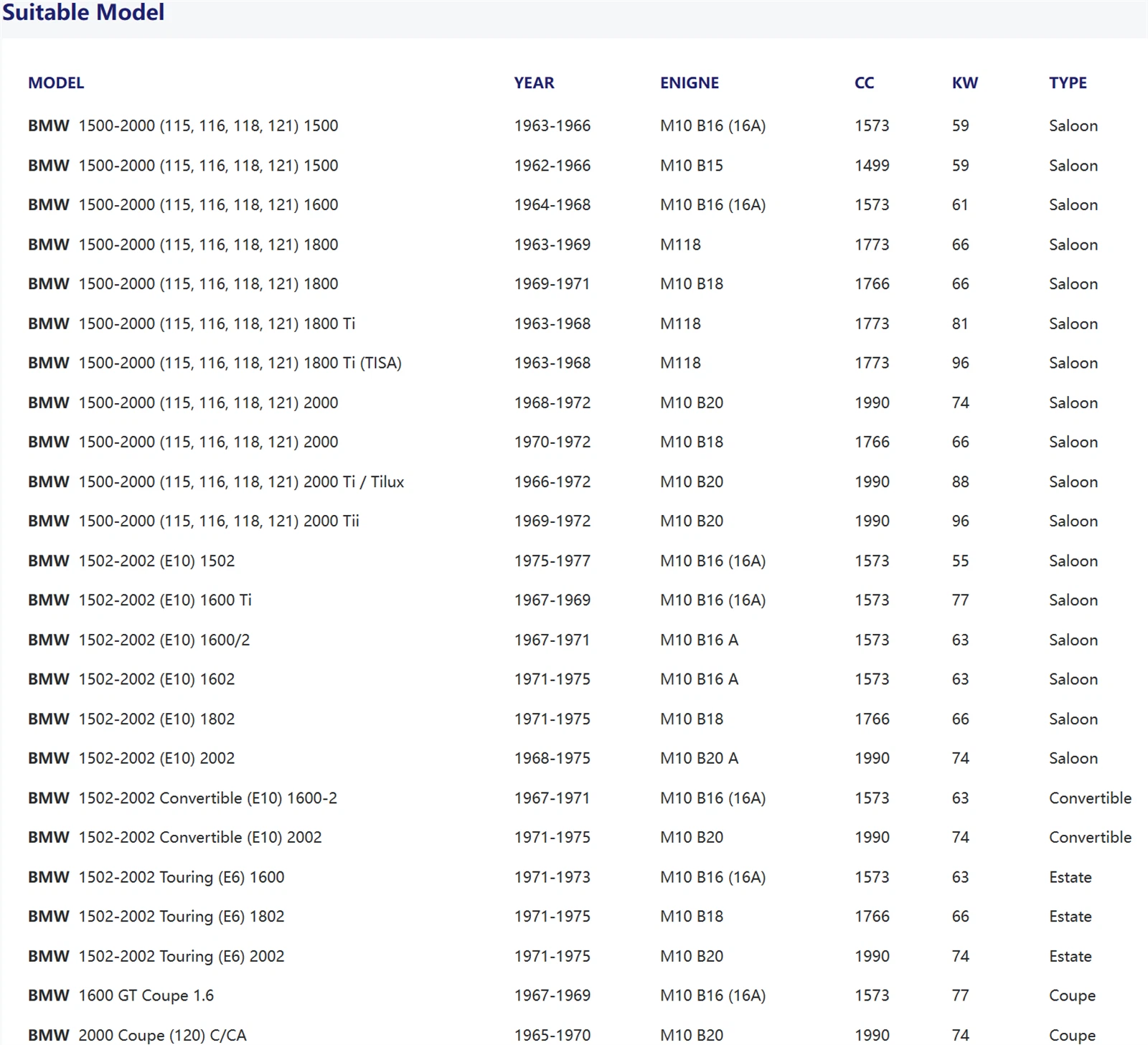This screenshot has height=1045, width=1148.
Task: Click year 1969-1971 cell
Action: pos(552,284)
